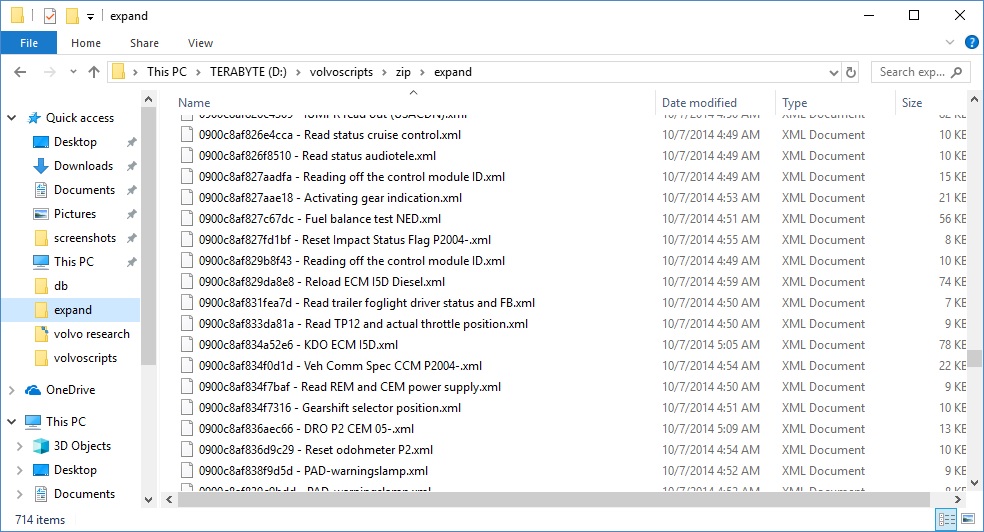Click the New folder icon in title bar
The height and width of the screenshot is (532, 984).
[x=72, y=16]
